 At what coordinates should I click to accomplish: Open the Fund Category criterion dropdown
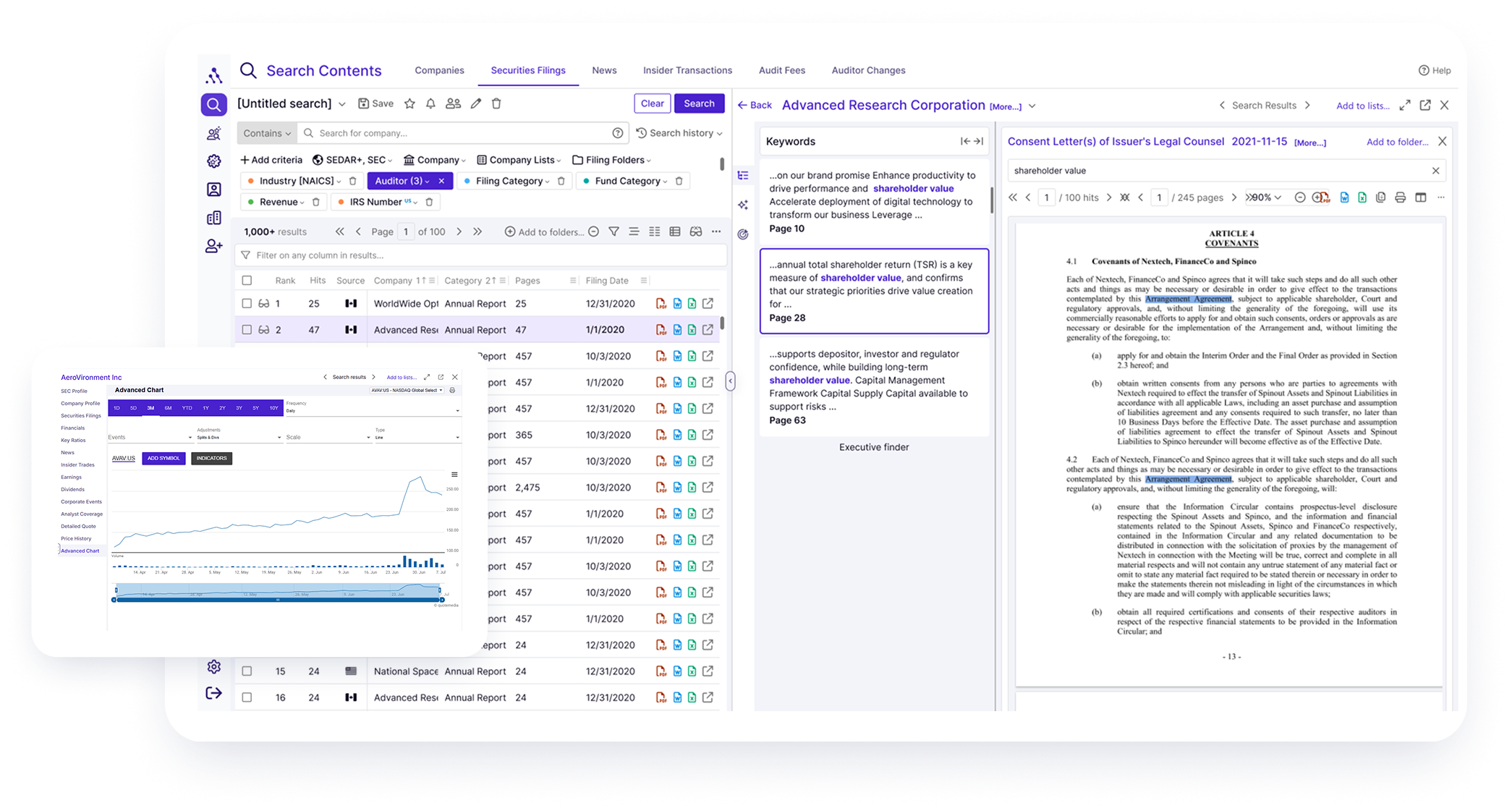(x=630, y=181)
